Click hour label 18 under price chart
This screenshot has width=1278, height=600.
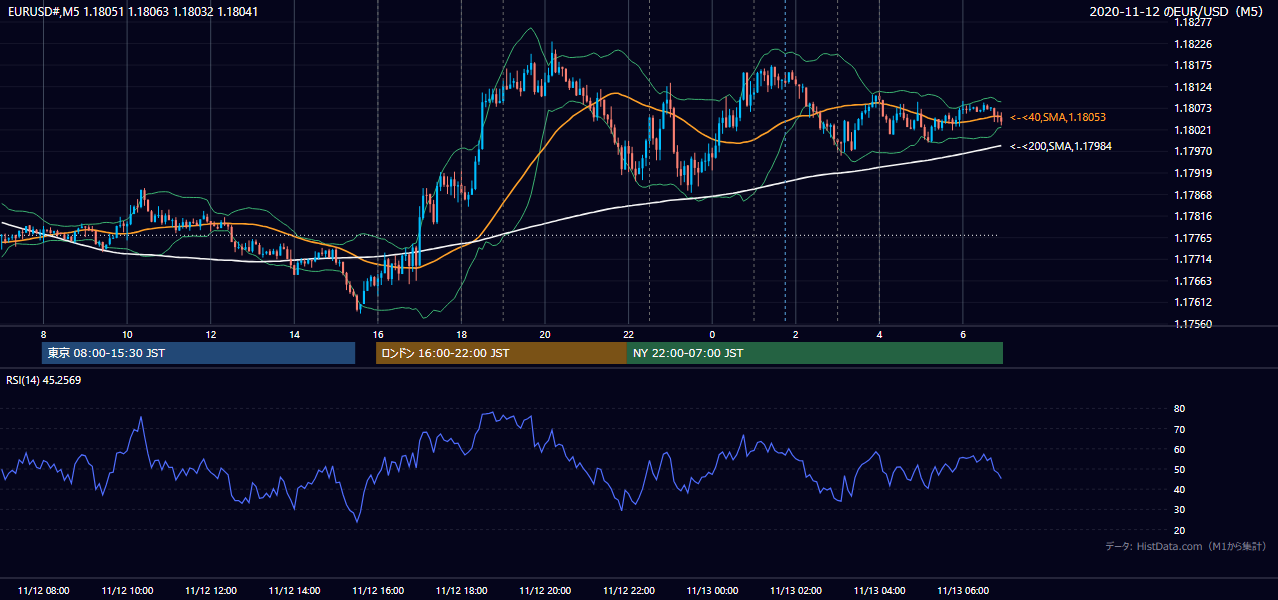click(461, 333)
